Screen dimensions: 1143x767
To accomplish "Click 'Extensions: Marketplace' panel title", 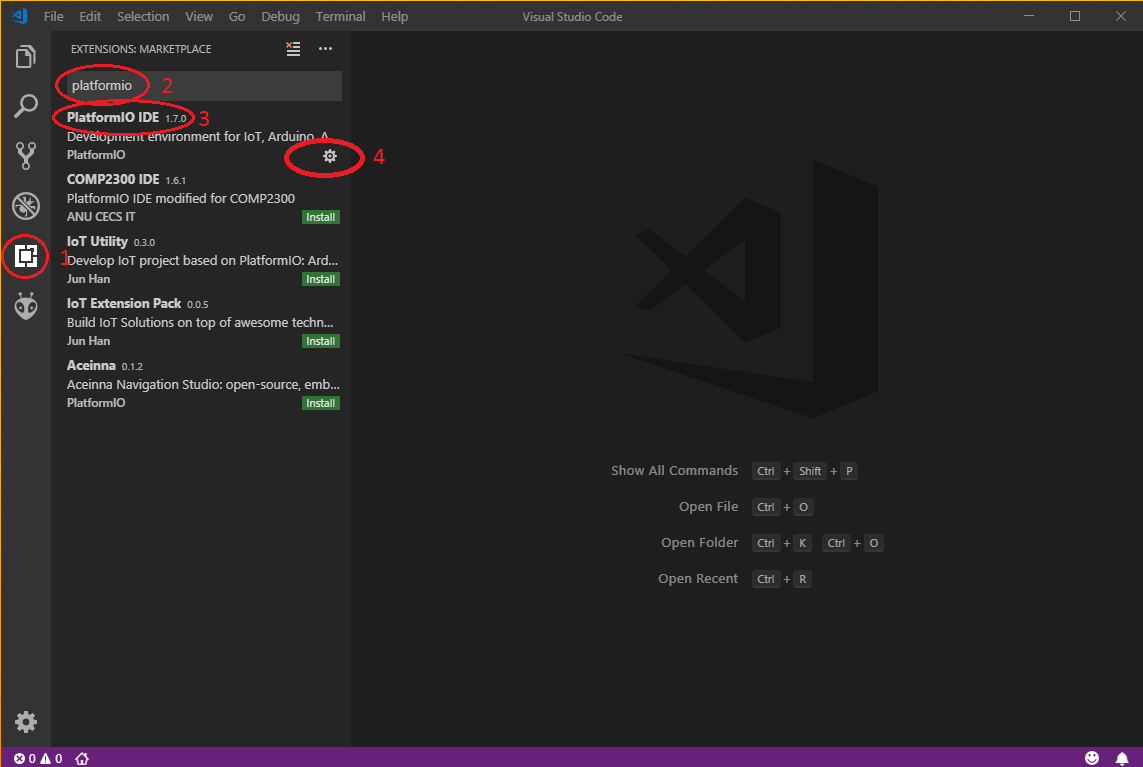I will (x=141, y=49).
